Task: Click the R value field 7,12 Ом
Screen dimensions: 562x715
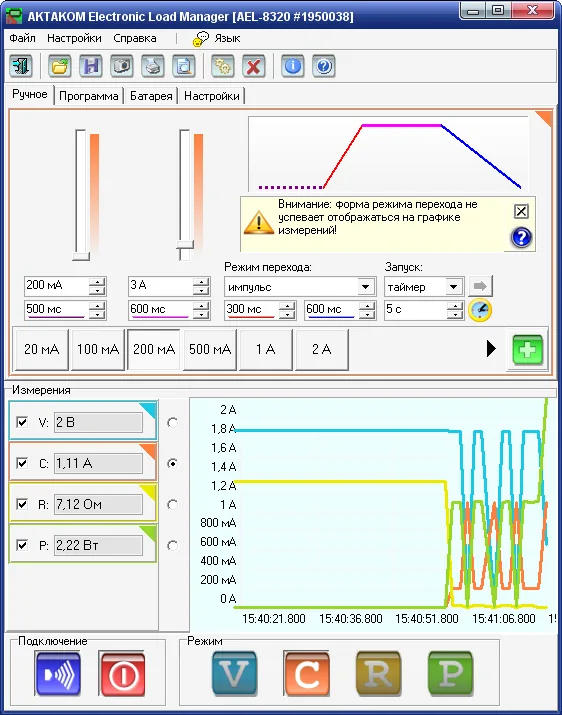Action: coord(98,505)
